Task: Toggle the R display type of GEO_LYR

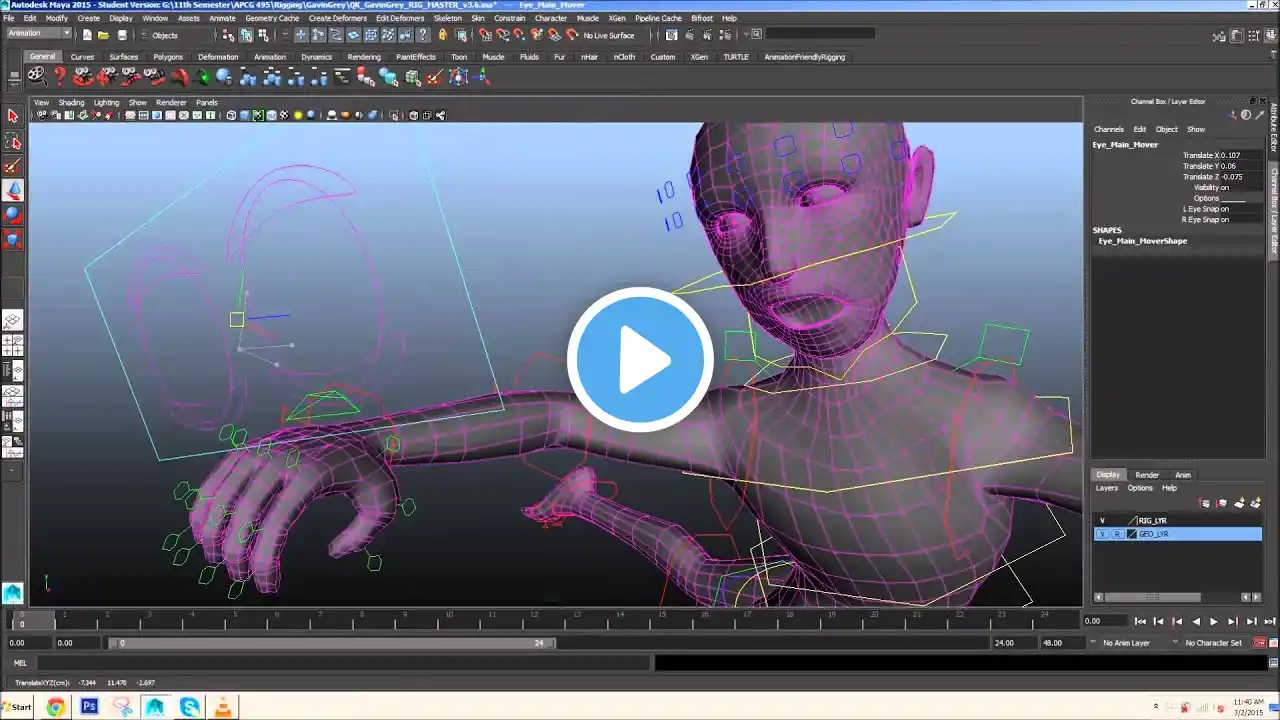Action: click(x=1117, y=534)
